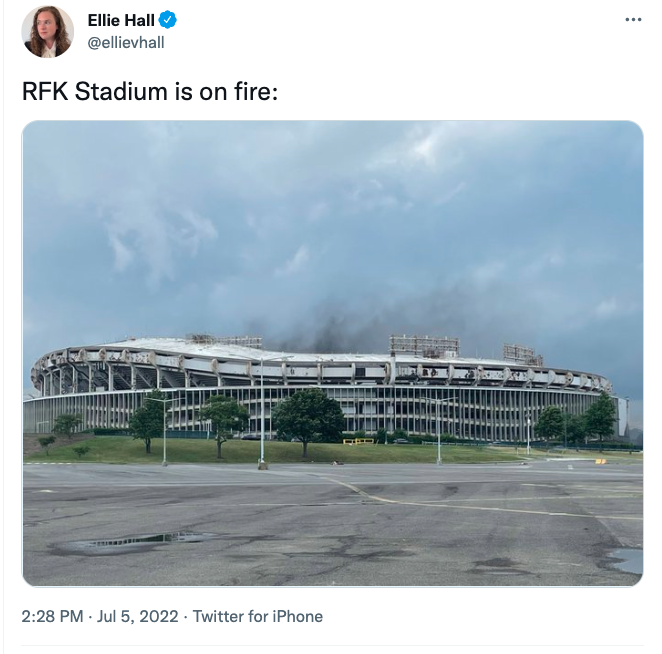The height and width of the screenshot is (654, 662).
Task: Click the puddle in the parking lot
Action: pyautogui.click(x=135, y=543)
